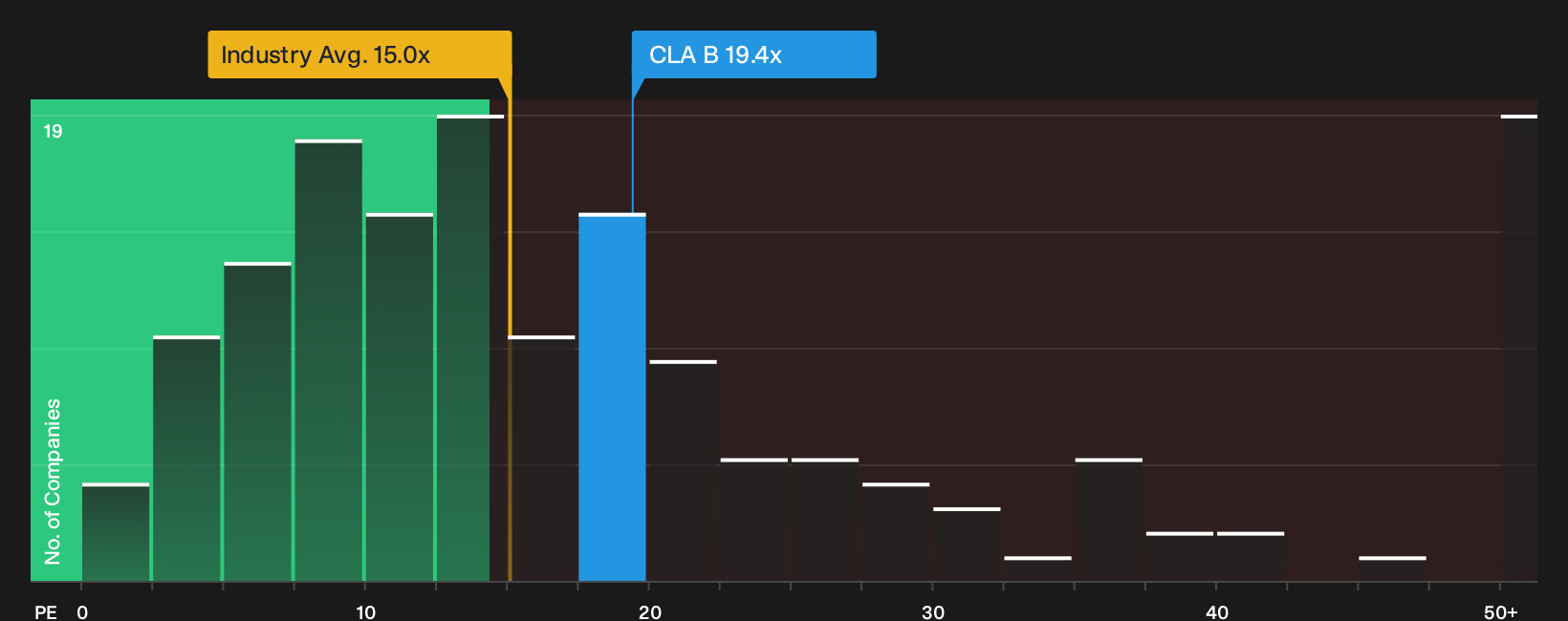This screenshot has height=621, width=1568.
Task: Select the first bar at PE 0
Action: click(x=116, y=532)
